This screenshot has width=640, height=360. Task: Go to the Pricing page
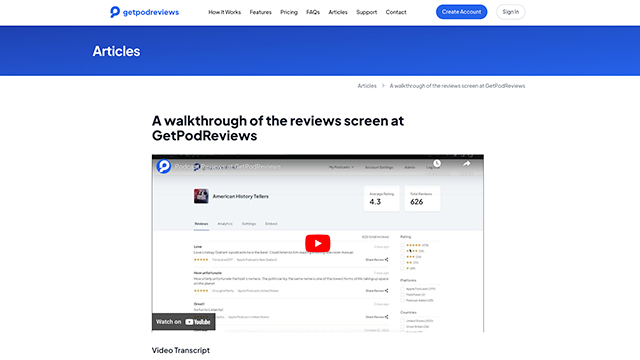pos(289,12)
